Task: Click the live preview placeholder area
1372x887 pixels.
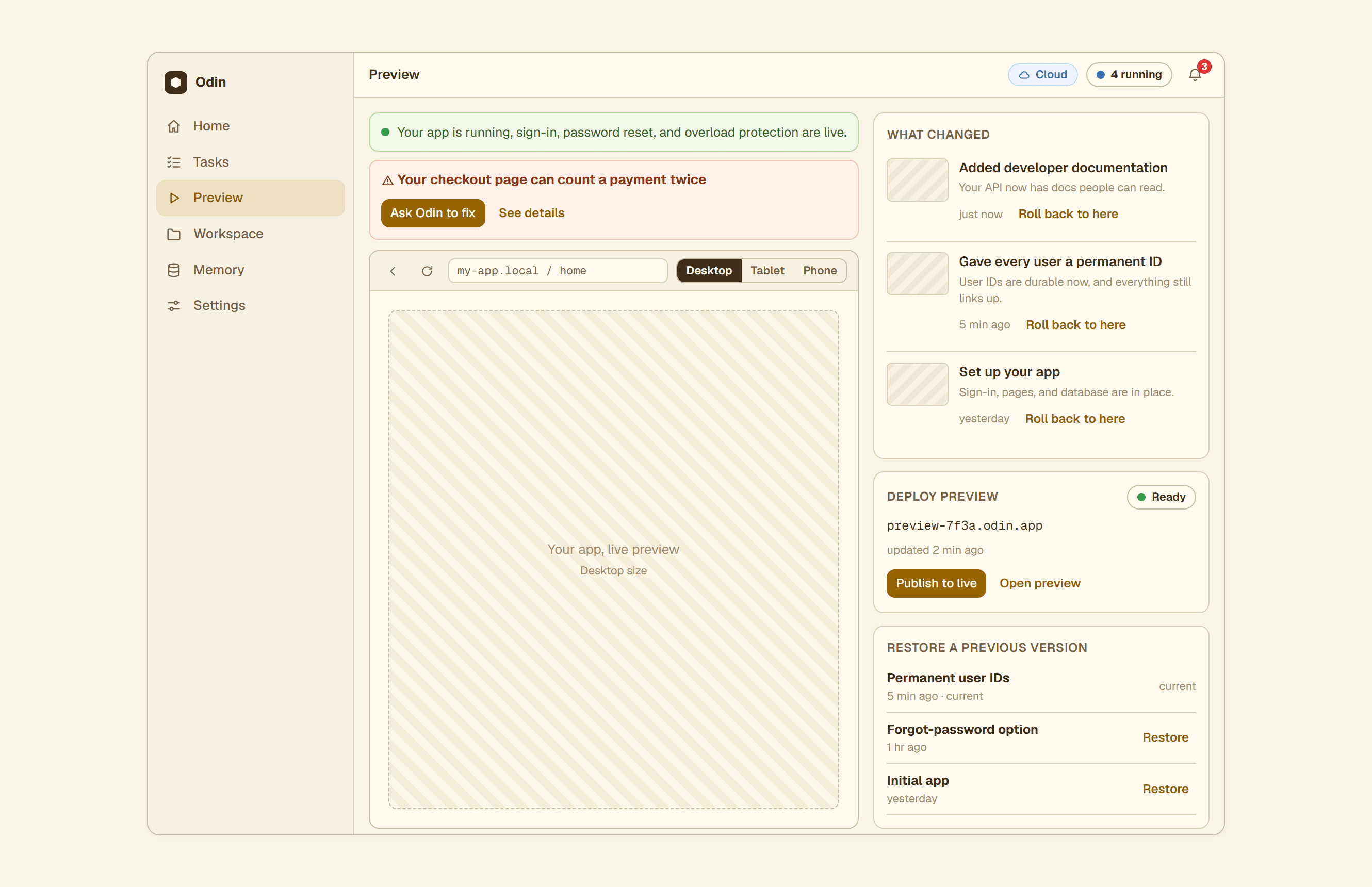Action: tap(613, 560)
